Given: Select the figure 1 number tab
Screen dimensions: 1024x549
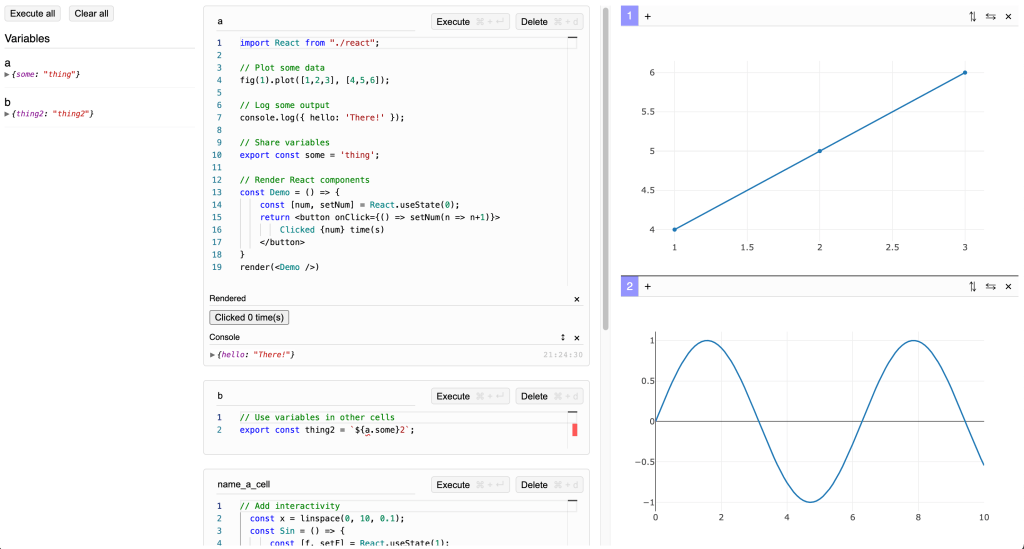Looking at the screenshot, I should click(629, 17).
